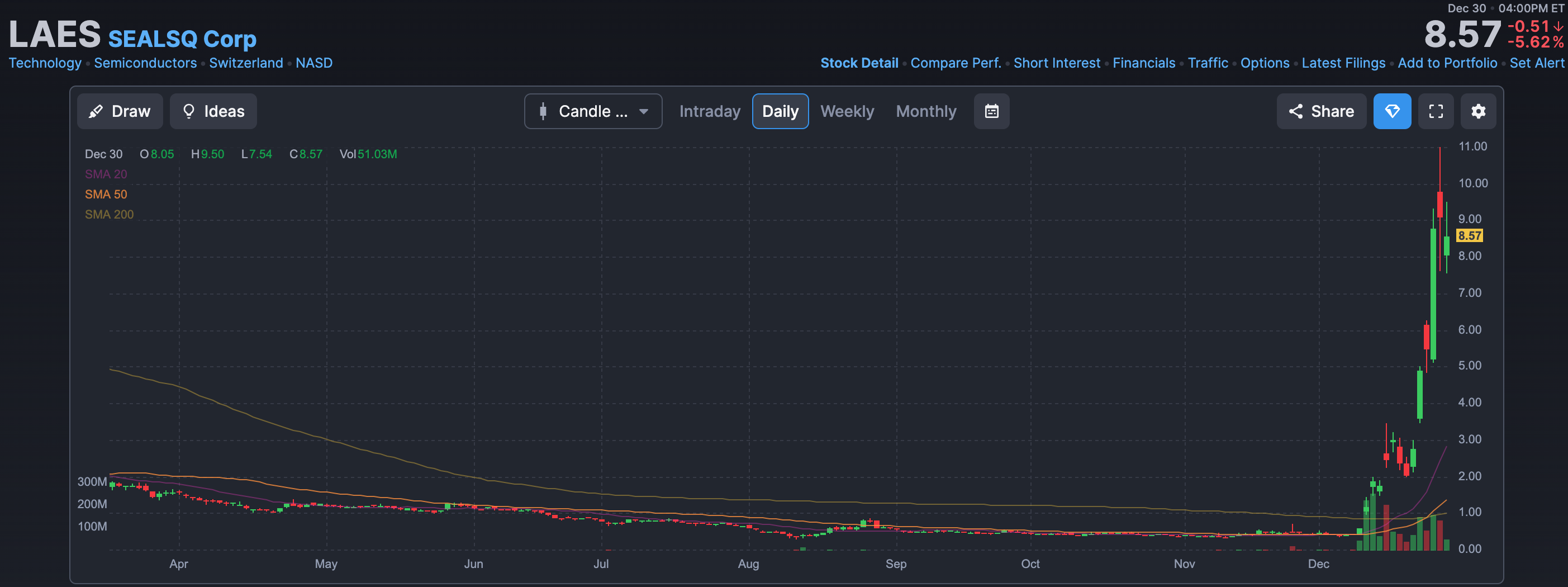The height and width of the screenshot is (587, 1568).
Task: Expand the Candle chart type dropdown
Action: [x=593, y=111]
